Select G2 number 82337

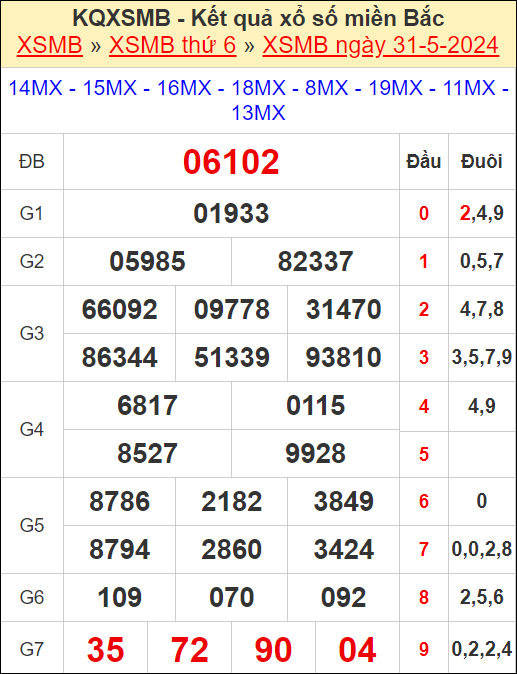coord(315,261)
